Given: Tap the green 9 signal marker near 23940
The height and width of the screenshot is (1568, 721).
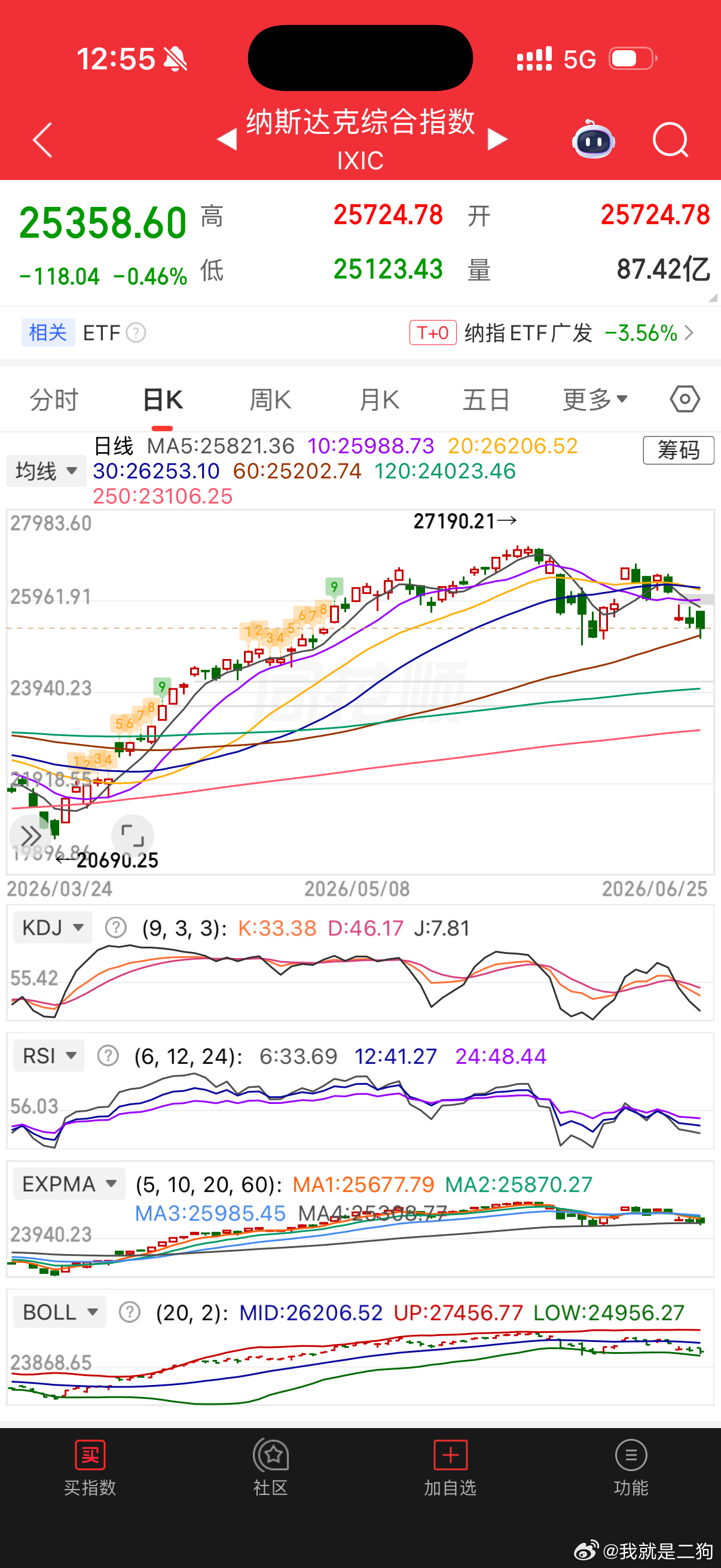Looking at the screenshot, I should (x=162, y=687).
